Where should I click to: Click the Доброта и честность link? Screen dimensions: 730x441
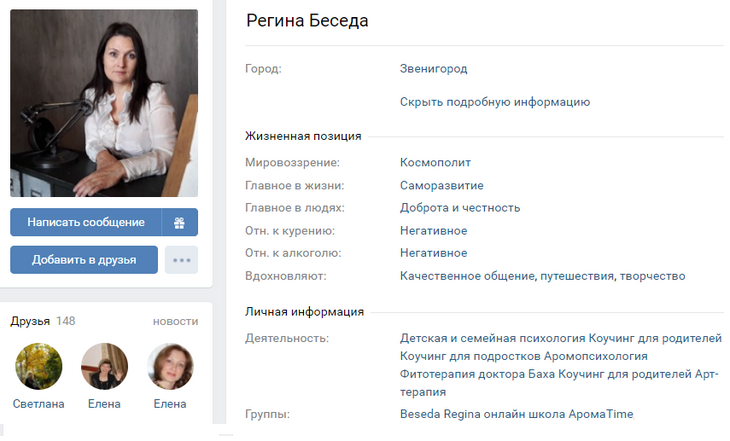pos(460,208)
